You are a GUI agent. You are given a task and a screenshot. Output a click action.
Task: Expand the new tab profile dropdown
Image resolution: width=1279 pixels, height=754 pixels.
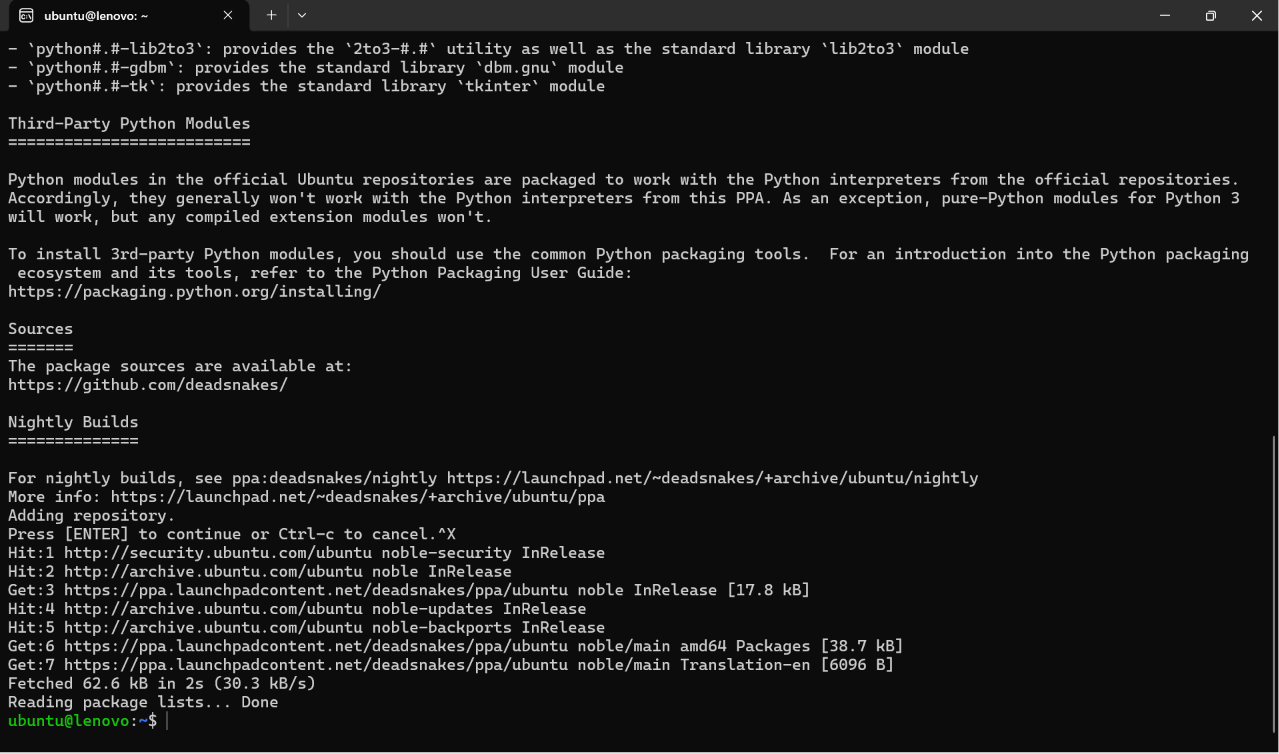[x=302, y=16]
